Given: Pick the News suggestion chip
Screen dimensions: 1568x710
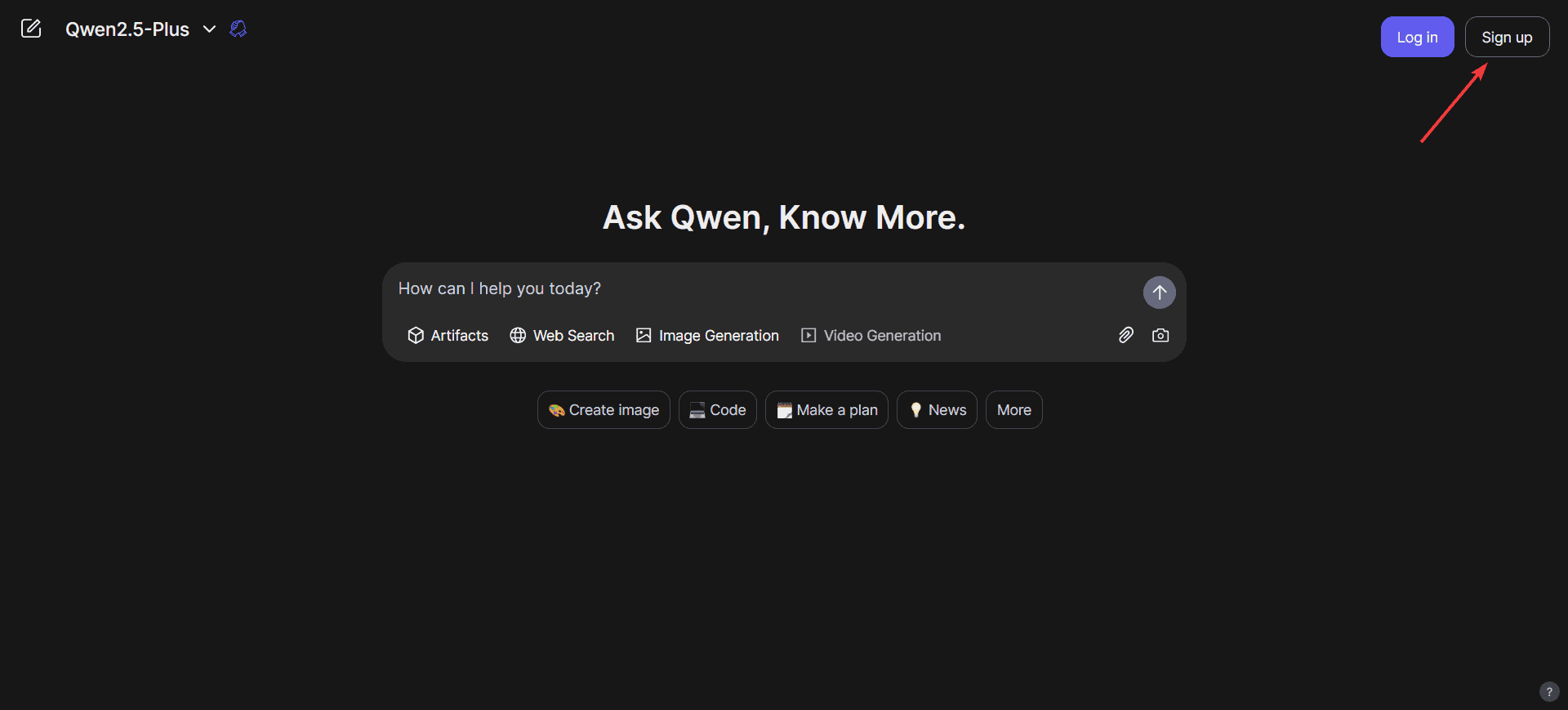Looking at the screenshot, I should point(937,410).
